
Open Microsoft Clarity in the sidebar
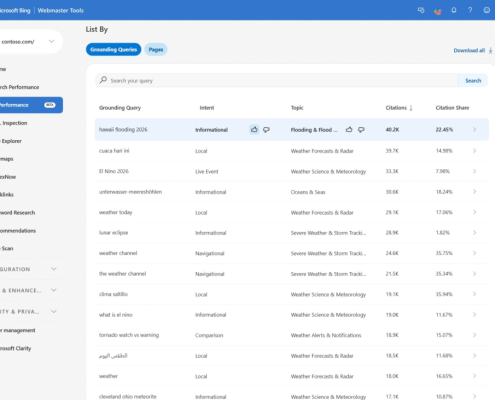[x=16, y=348]
